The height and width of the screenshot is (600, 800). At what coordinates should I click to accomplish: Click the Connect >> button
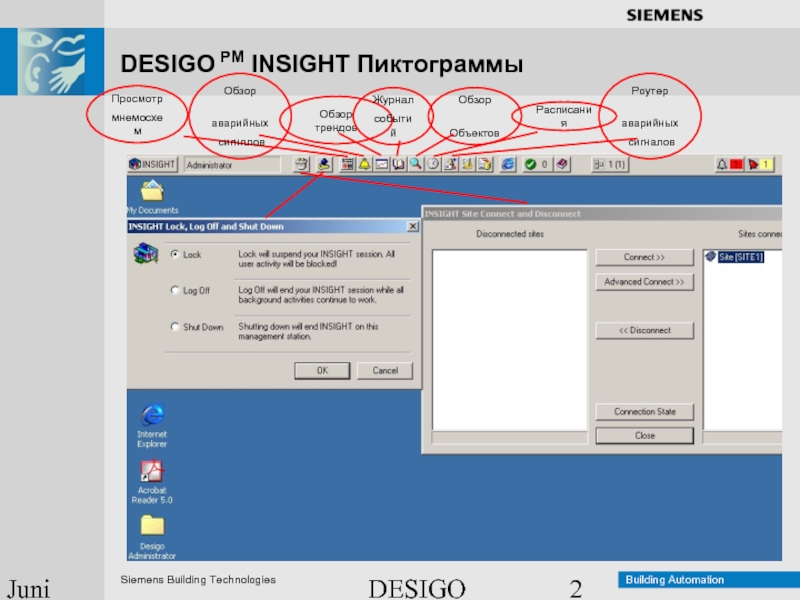pos(644,257)
